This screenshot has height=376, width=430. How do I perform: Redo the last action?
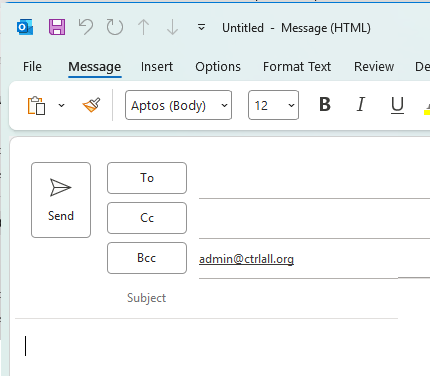[x=115, y=27]
